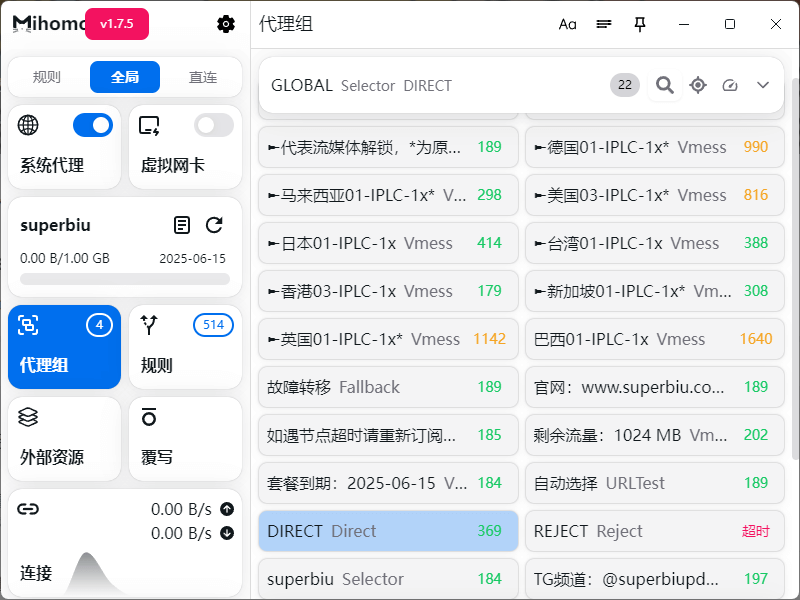The width and height of the screenshot is (800, 600).
Task: Click the pin window icon
Action: pos(640,24)
